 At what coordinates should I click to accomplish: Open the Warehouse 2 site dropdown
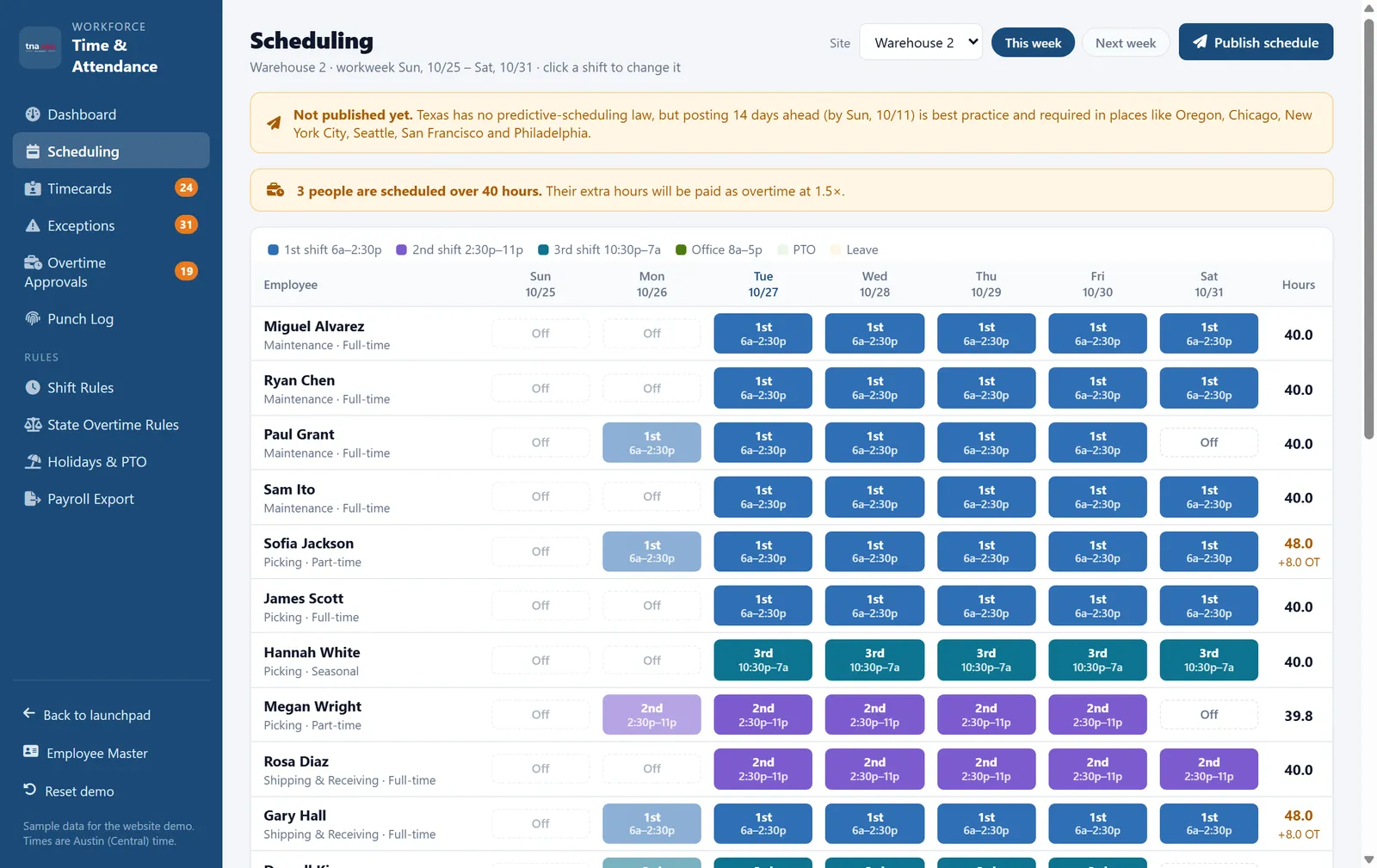[921, 42]
